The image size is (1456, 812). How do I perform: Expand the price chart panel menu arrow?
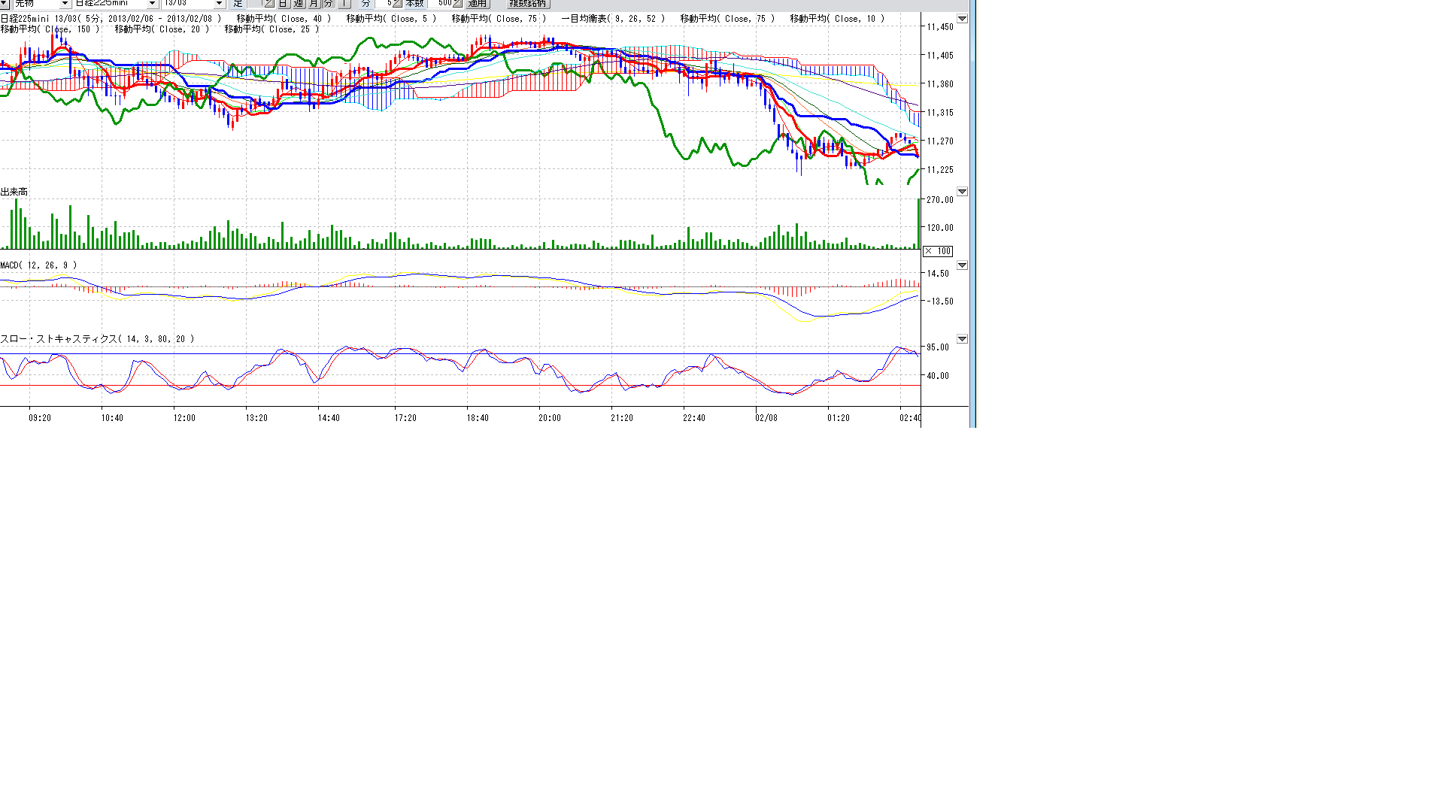[962, 19]
